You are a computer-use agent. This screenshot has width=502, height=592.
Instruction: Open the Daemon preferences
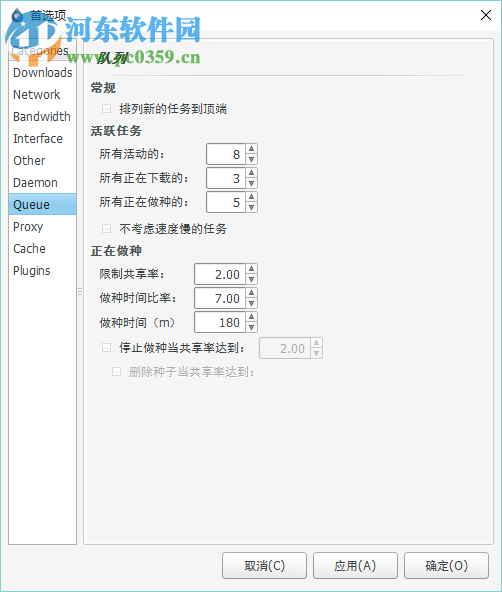pyautogui.click(x=42, y=182)
